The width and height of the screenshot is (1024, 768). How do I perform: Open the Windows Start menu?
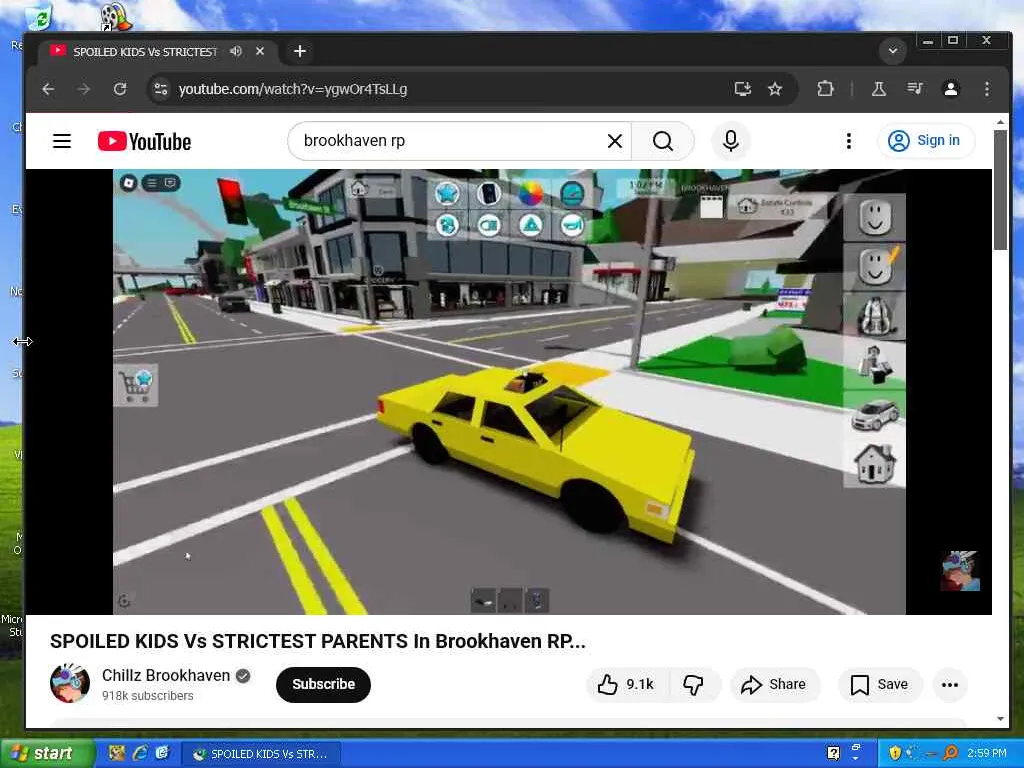click(x=46, y=754)
